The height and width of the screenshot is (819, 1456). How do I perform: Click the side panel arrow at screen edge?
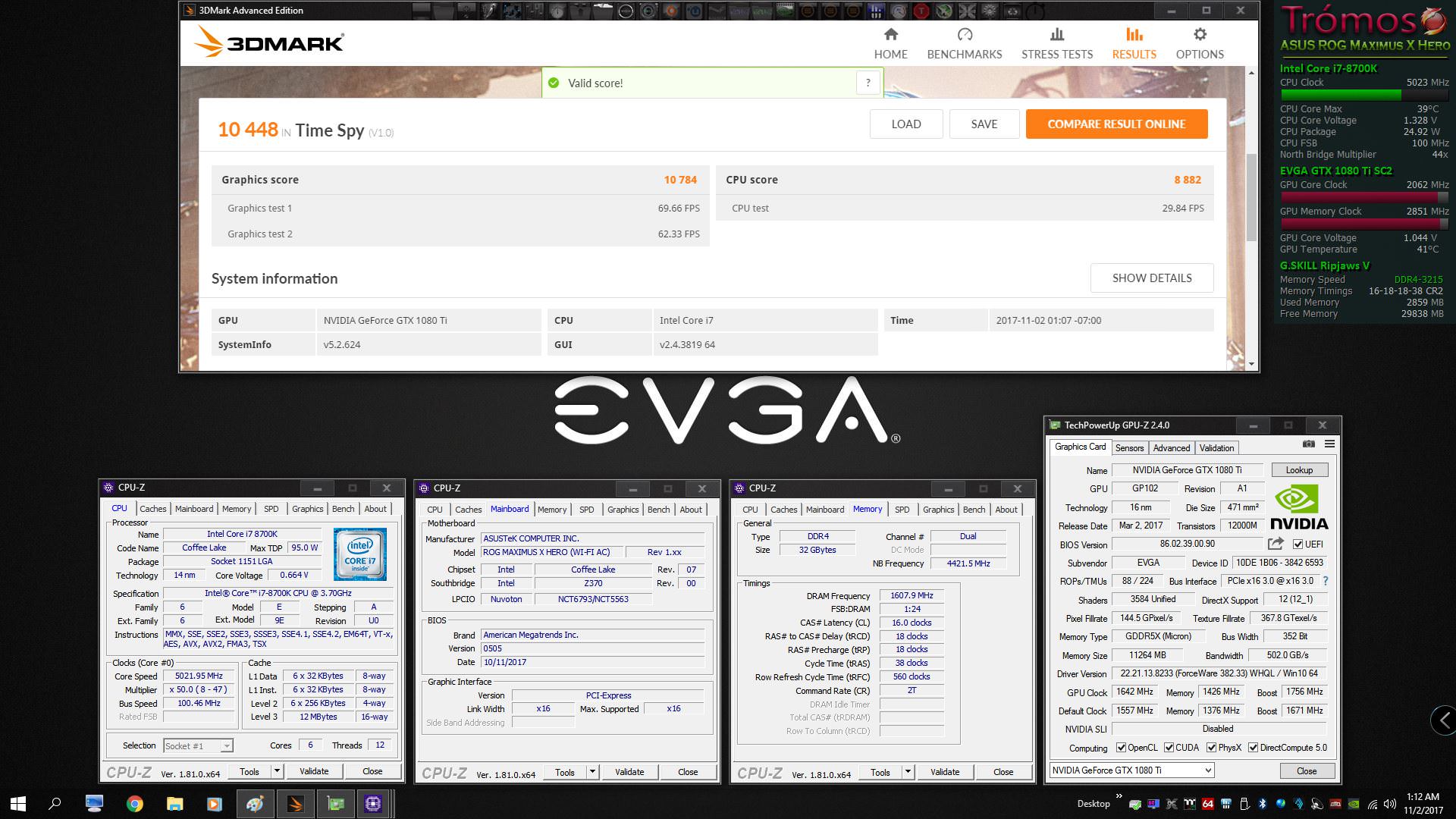pyautogui.click(x=1443, y=720)
